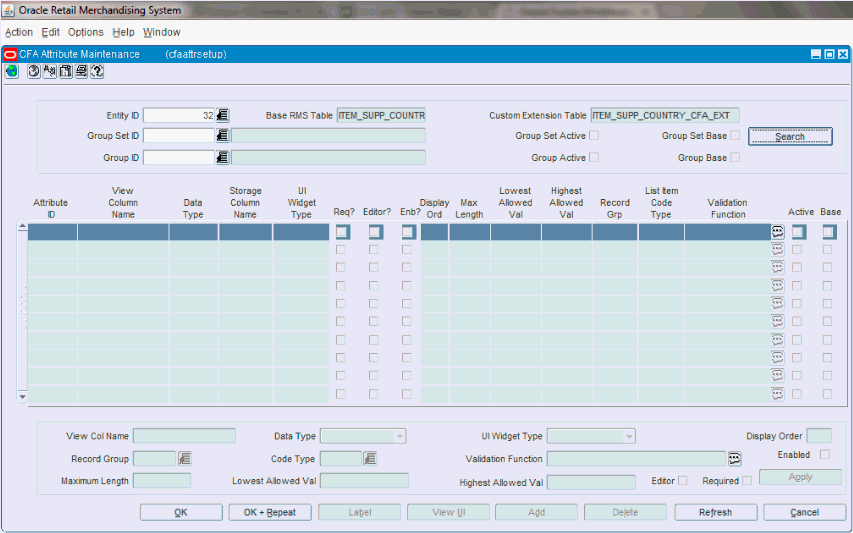Click the OK + Repeat button
The height and width of the screenshot is (533, 853).
tap(270, 512)
